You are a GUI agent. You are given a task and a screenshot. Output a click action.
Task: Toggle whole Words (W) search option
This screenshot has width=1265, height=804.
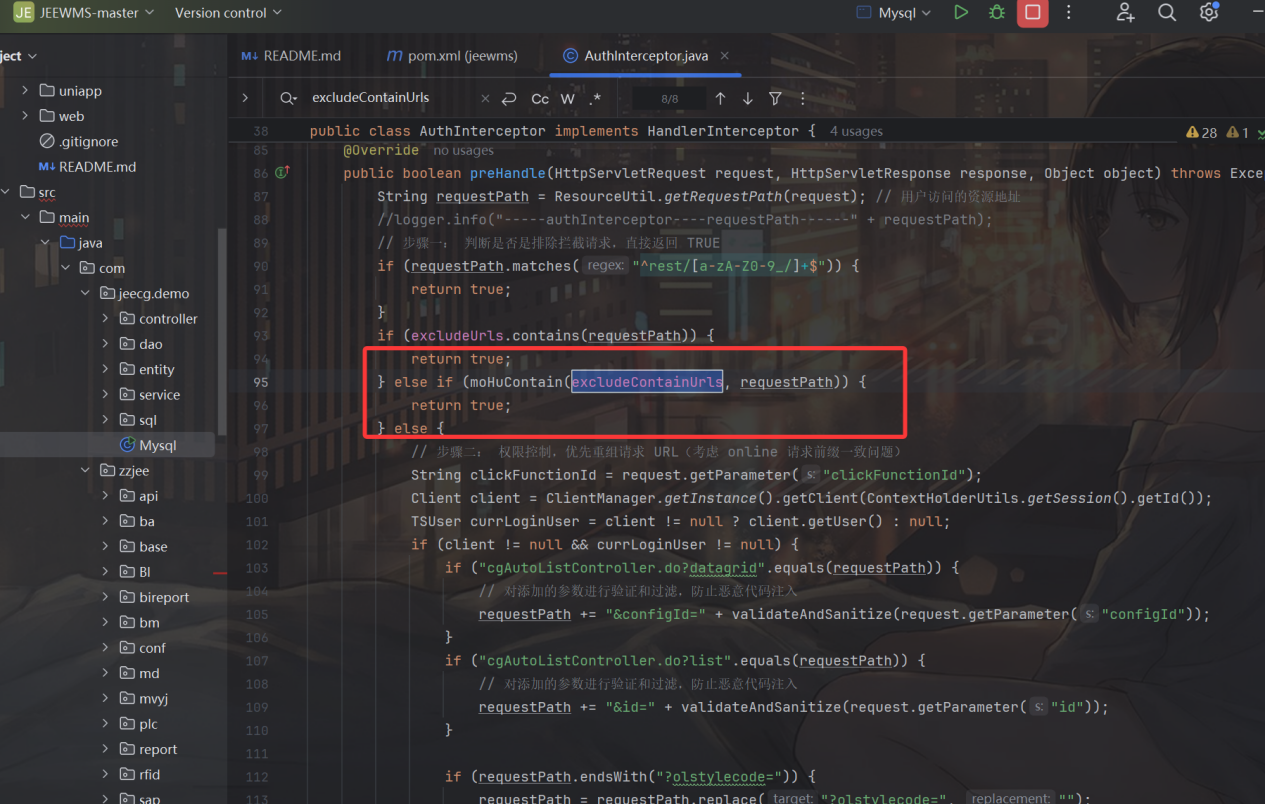(567, 98)
